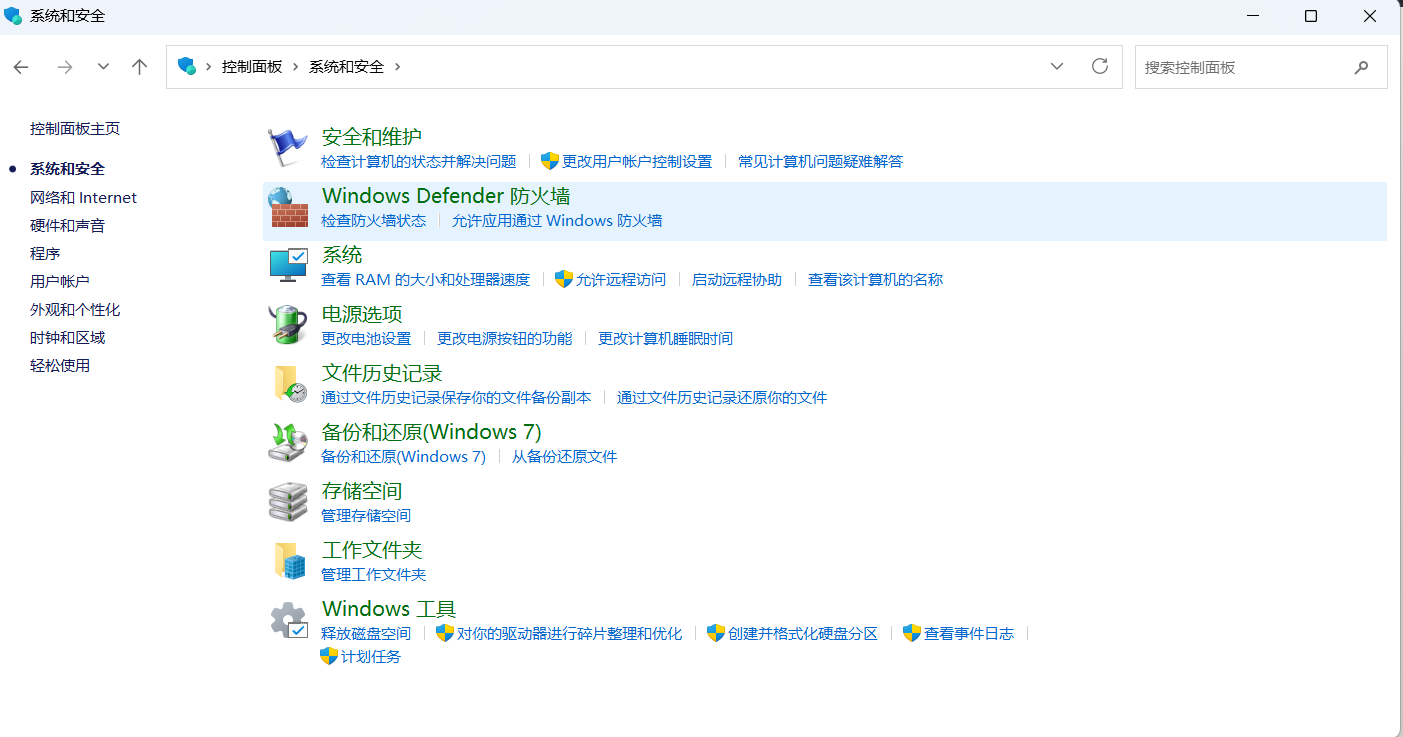Open 程序 category in sidebar
The height and width of the screenshot is (737, 1403).
tap(45, 254)
